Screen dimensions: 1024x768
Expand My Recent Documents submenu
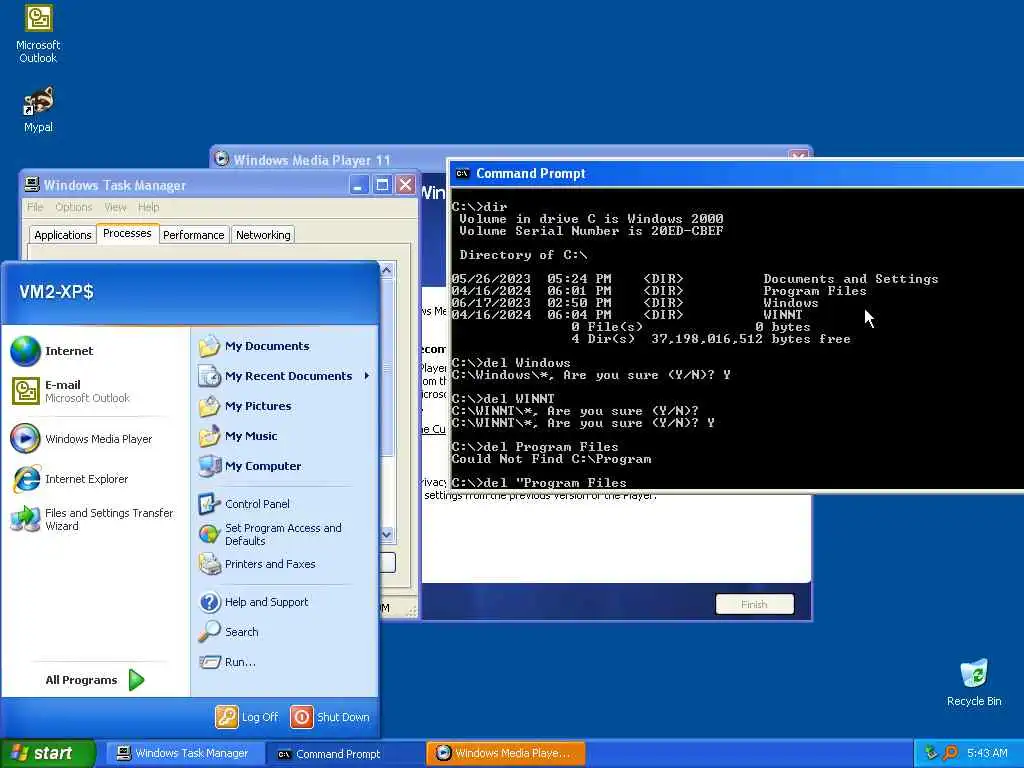tap(285, 376)
